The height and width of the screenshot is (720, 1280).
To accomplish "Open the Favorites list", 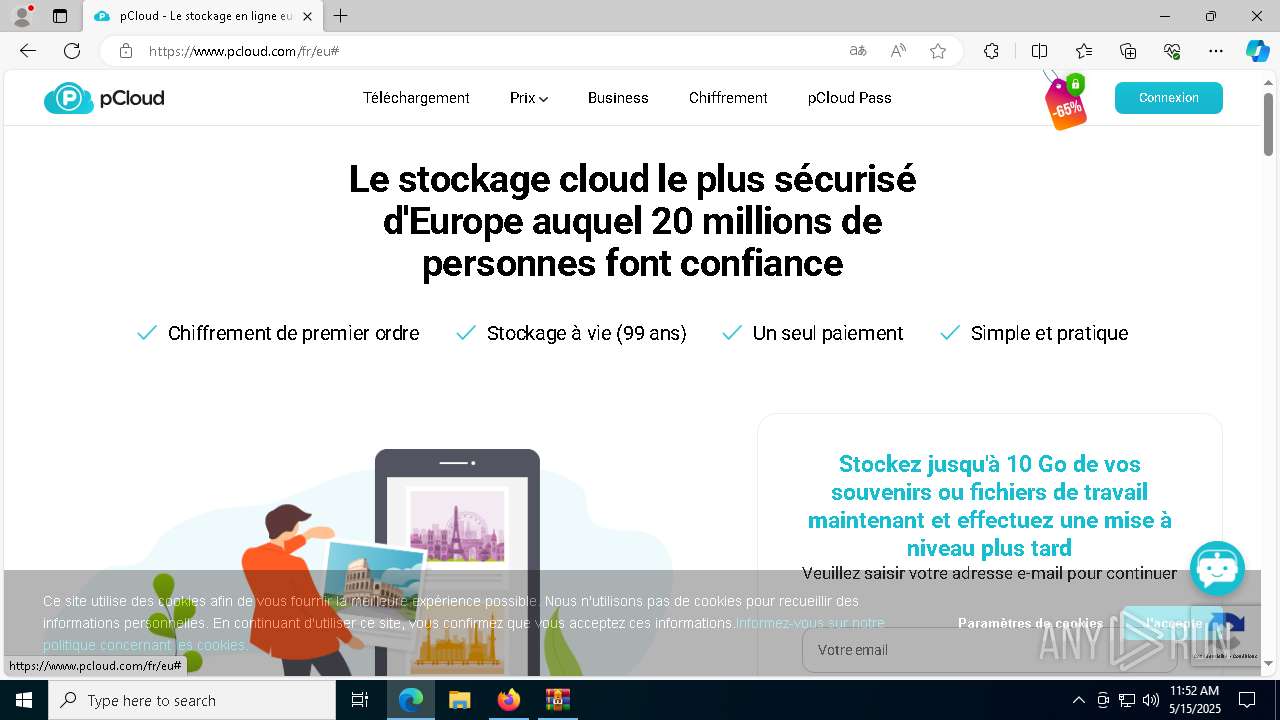I will pos(1084,51).
